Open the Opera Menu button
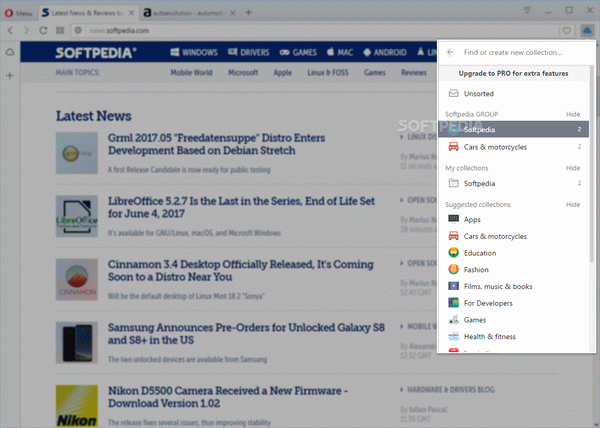This screenshot has width=600, height=428. tap(18, 13)
